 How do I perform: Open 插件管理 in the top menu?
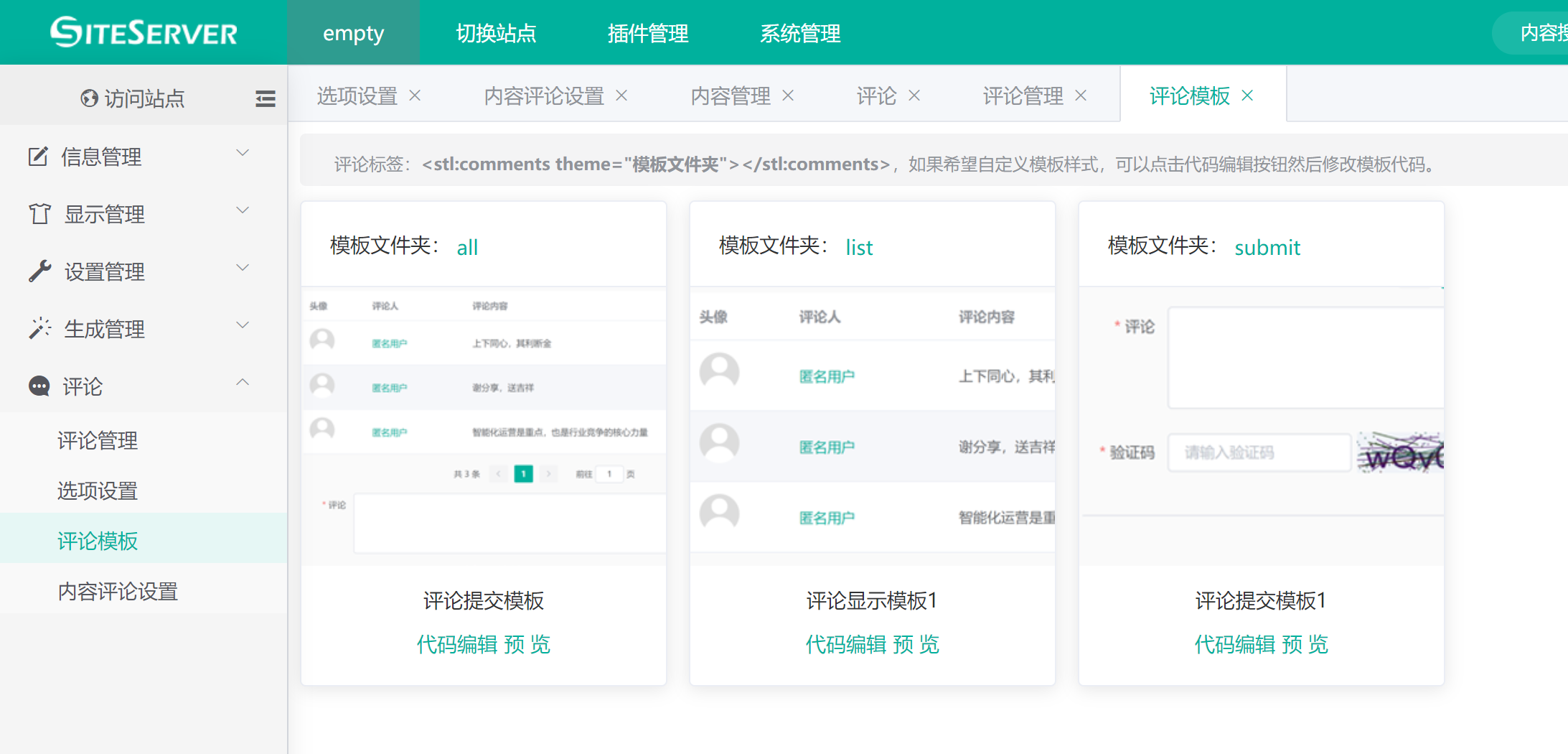coord(647,33)
